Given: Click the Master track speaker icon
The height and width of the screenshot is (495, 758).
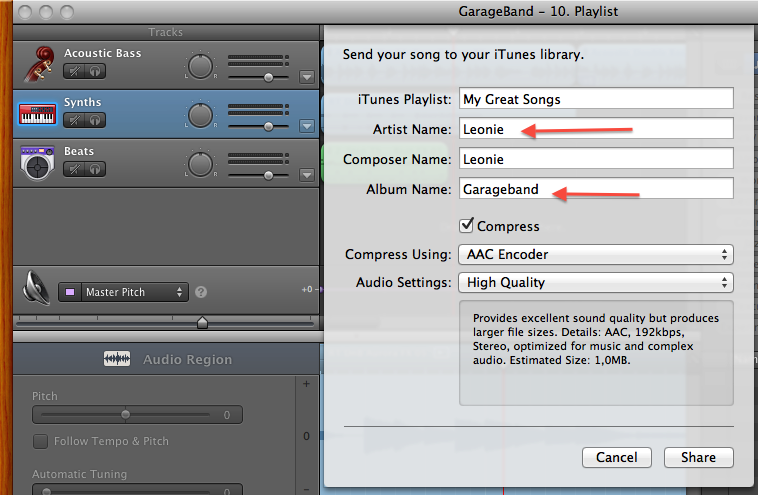Looking at the screenshot, I should (x=37, y=288).
